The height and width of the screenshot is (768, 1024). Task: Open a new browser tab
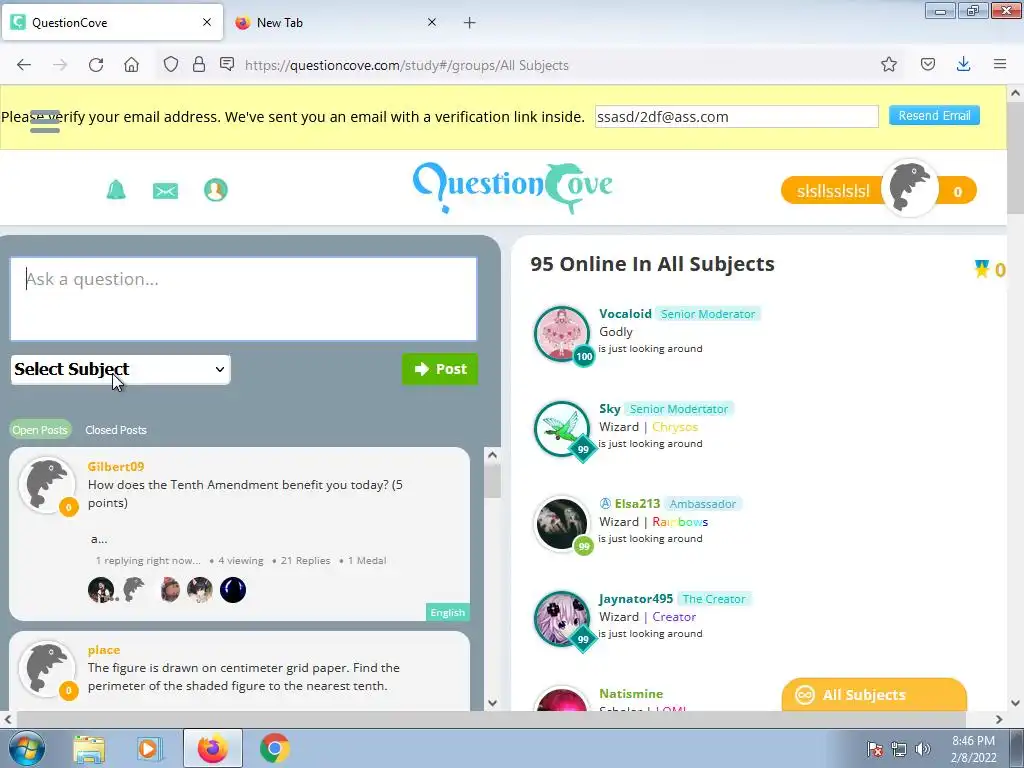coord(470,23)
